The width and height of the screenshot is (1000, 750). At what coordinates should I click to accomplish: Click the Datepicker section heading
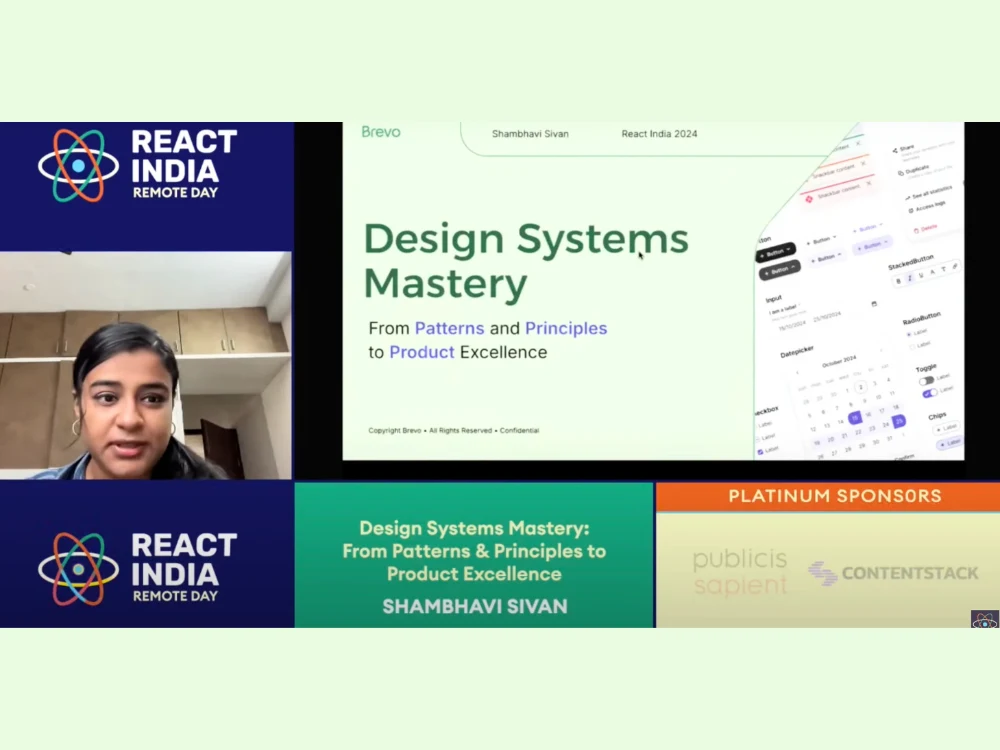click(x=797, y=352)
